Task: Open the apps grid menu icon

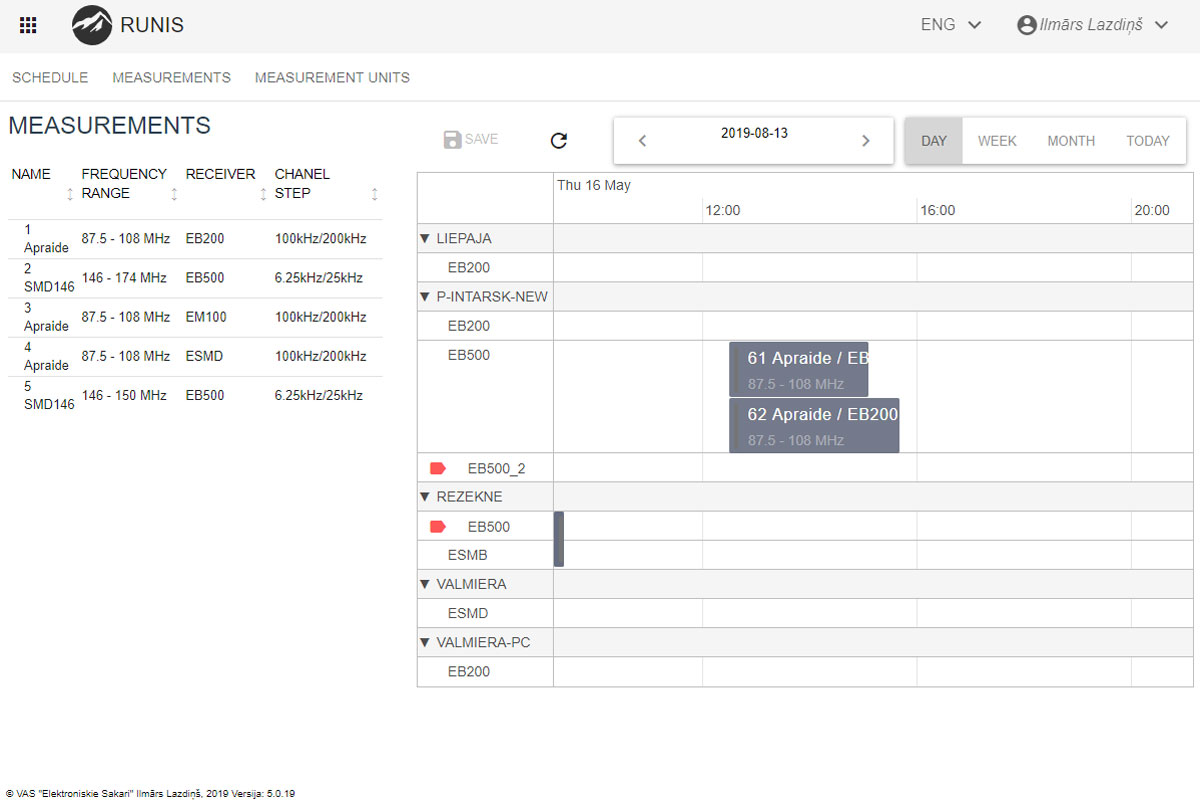Action: (28, 26)
